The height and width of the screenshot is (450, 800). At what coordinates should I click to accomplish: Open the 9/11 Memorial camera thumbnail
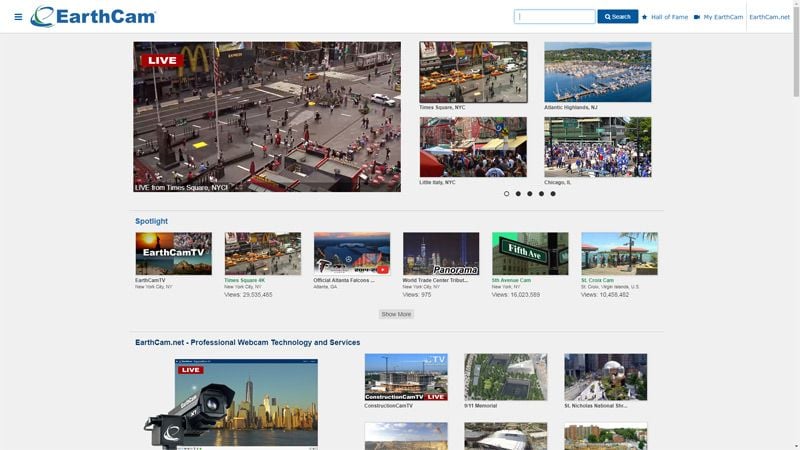pyautogui.click(x=505, y=377)
